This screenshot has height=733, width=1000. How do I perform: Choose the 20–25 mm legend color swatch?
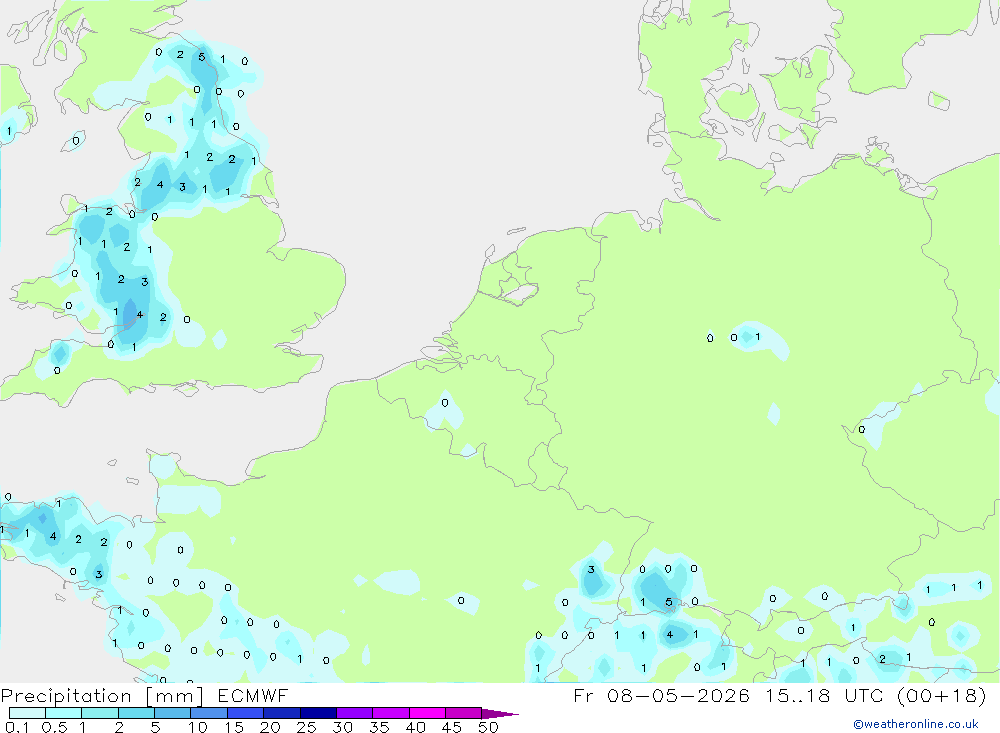(x=281, y=713)
